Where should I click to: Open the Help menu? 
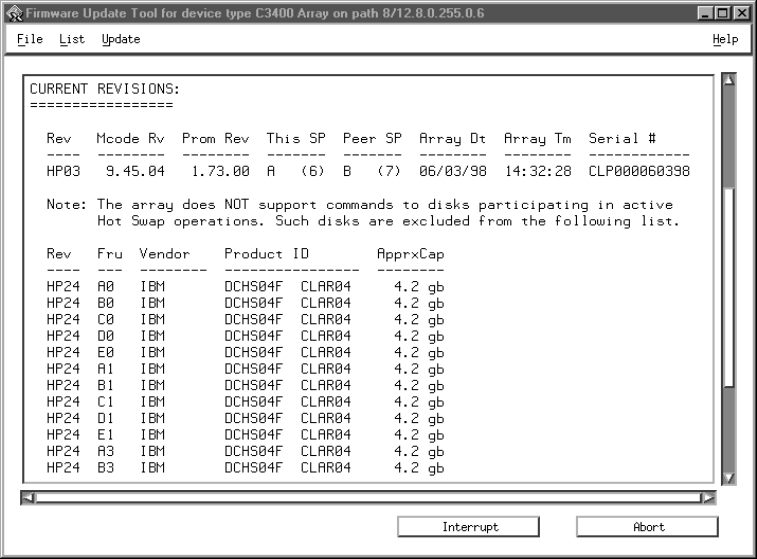coord(726,39)
